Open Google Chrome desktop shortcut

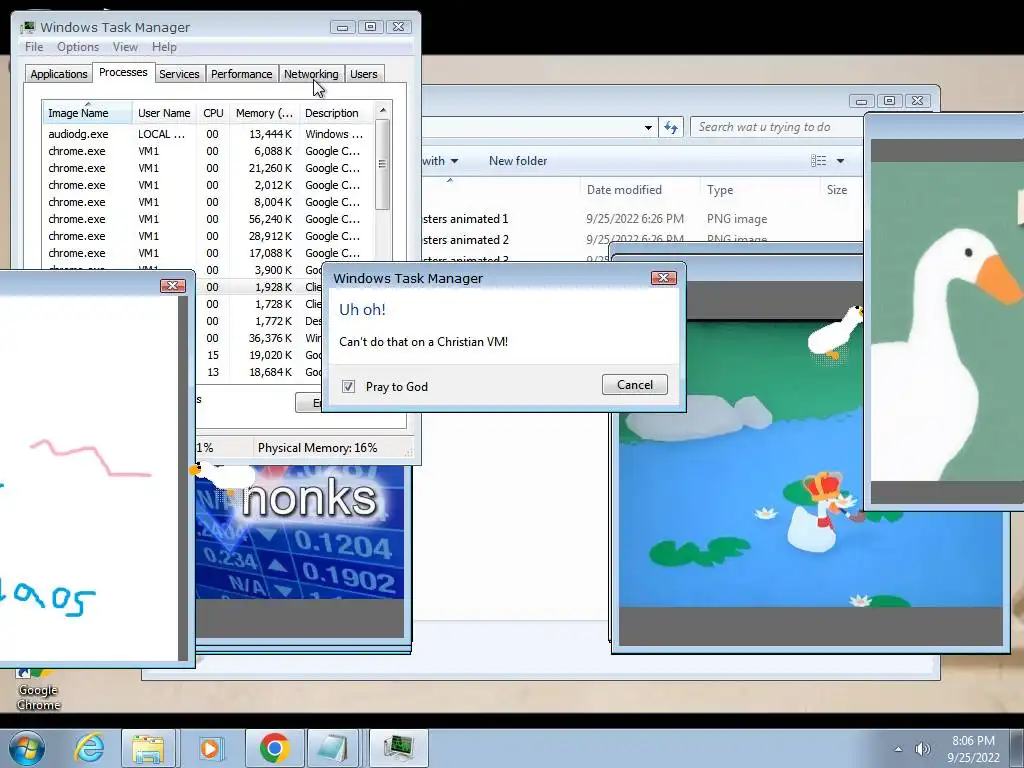(x=38, y=689)
